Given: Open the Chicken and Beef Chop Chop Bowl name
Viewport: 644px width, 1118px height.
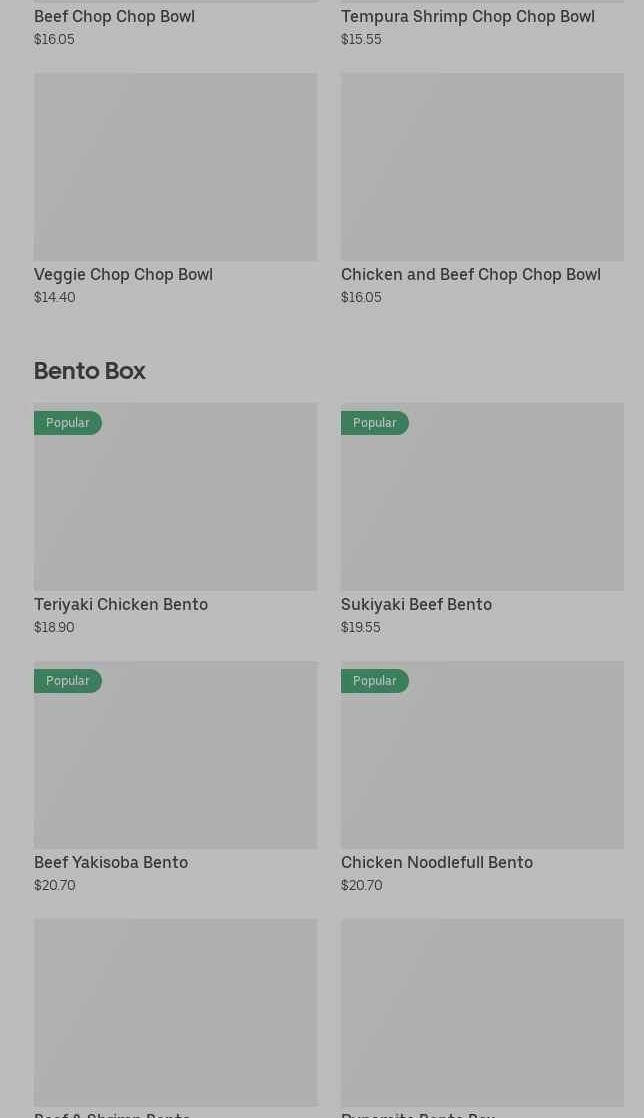Looking at the screenshot, I should 470,274.
